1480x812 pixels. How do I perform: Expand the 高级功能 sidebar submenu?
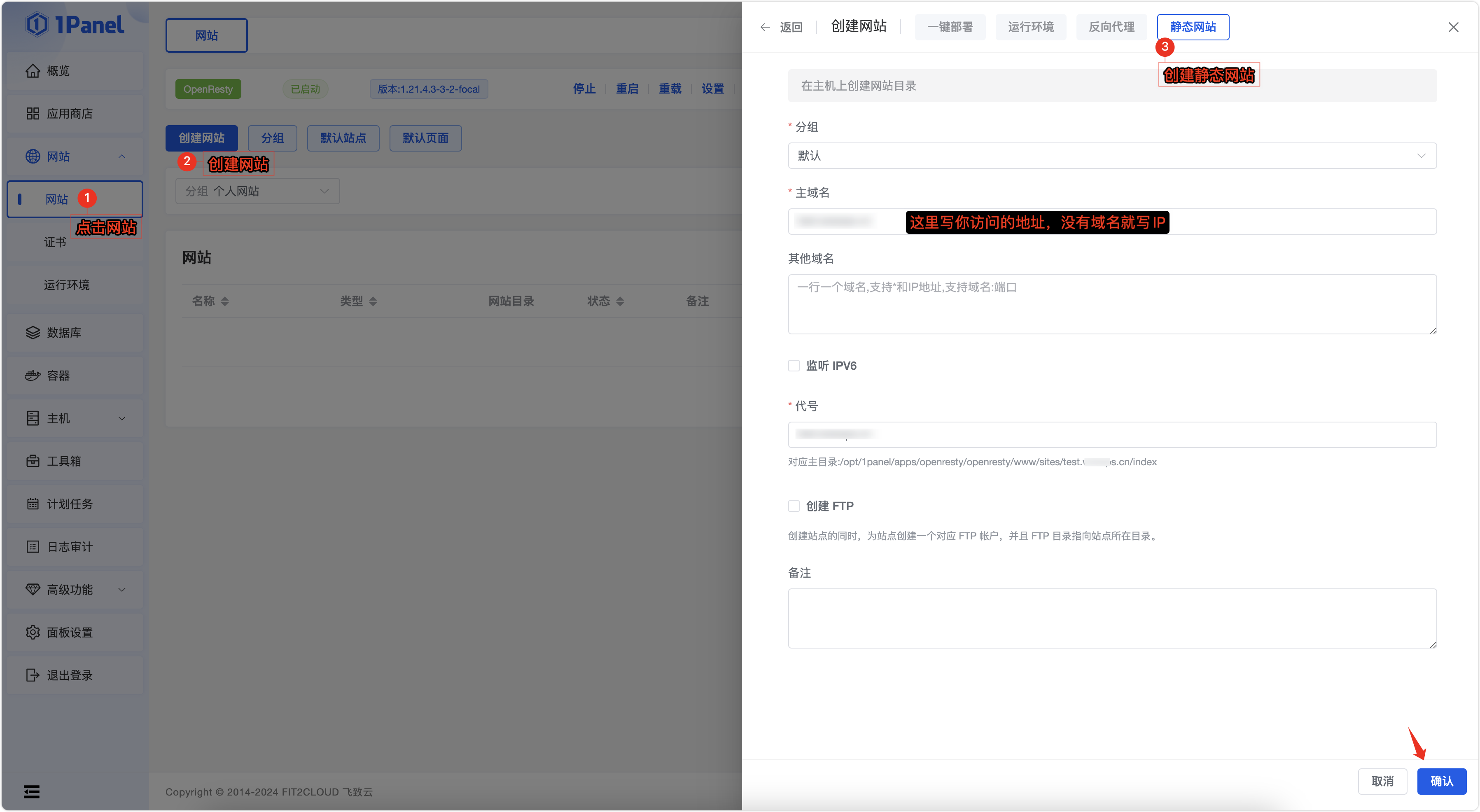122,590
